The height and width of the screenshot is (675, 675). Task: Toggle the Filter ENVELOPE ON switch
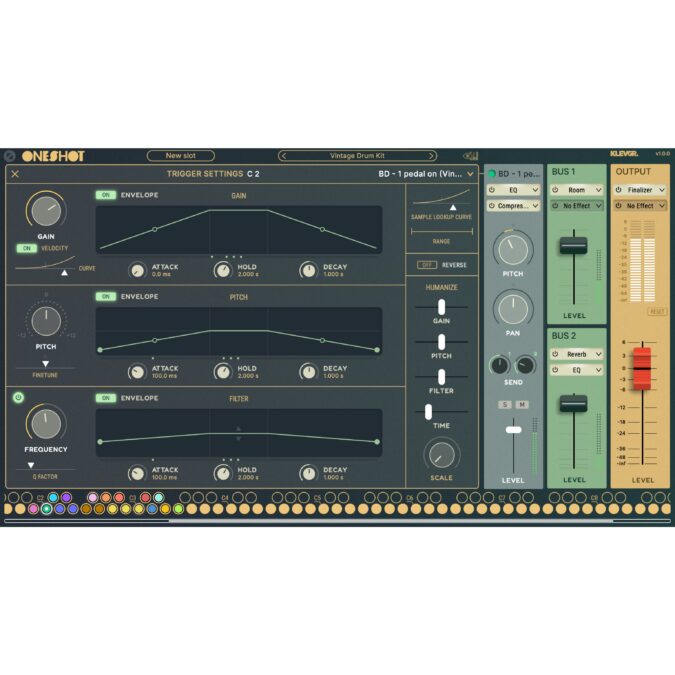(106, 398)
